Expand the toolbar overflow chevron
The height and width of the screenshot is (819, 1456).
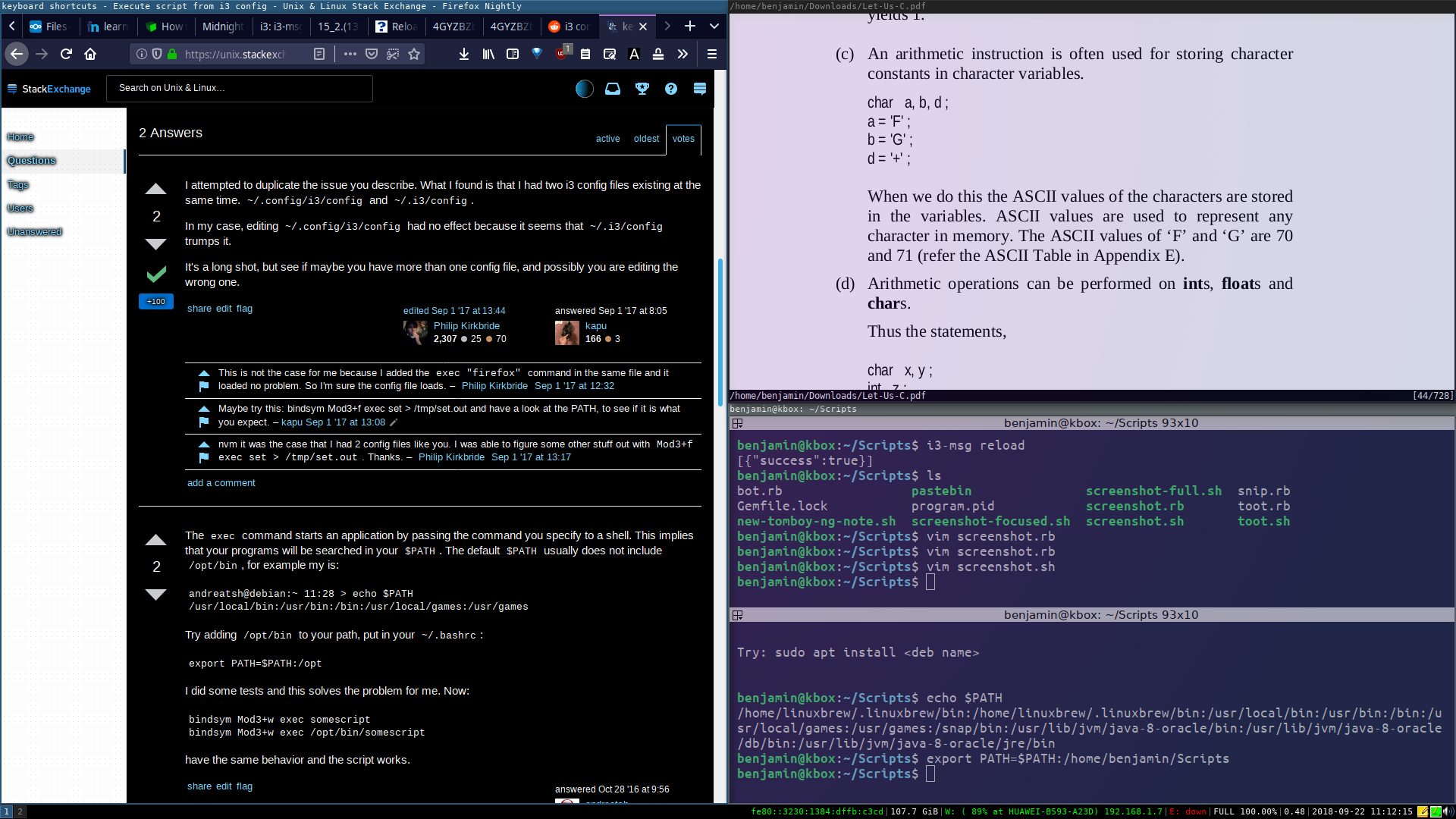[682, 54]
